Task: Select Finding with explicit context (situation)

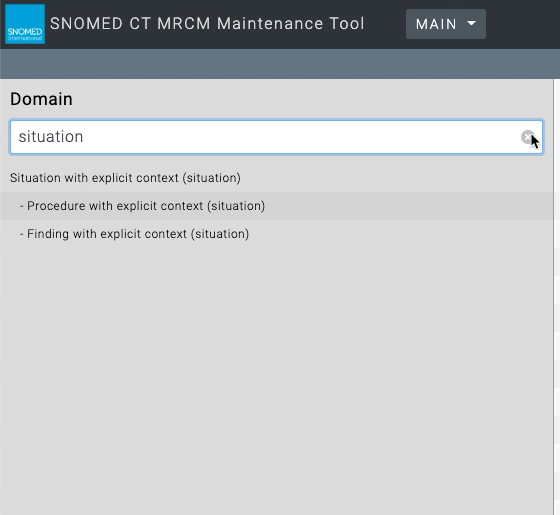Action: pyautogui.click(x=276, y=234)
